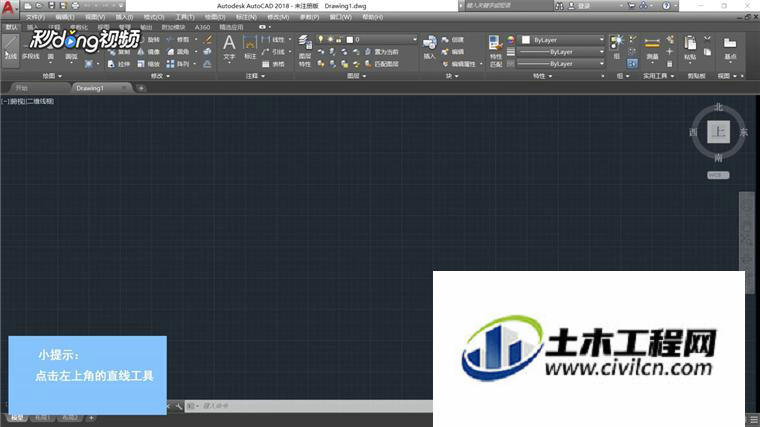
Task: Click the Help question mark icon
Action: (x=666, y=6)
